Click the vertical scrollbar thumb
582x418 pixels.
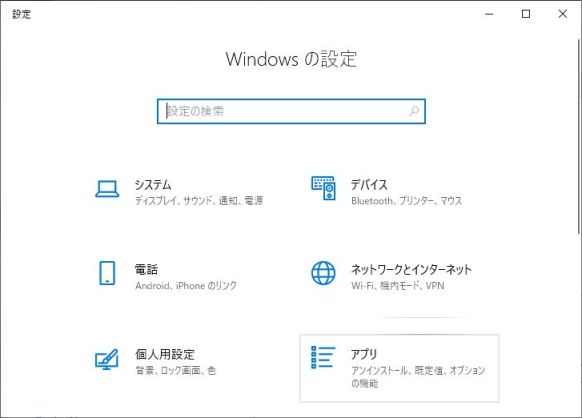579,136
